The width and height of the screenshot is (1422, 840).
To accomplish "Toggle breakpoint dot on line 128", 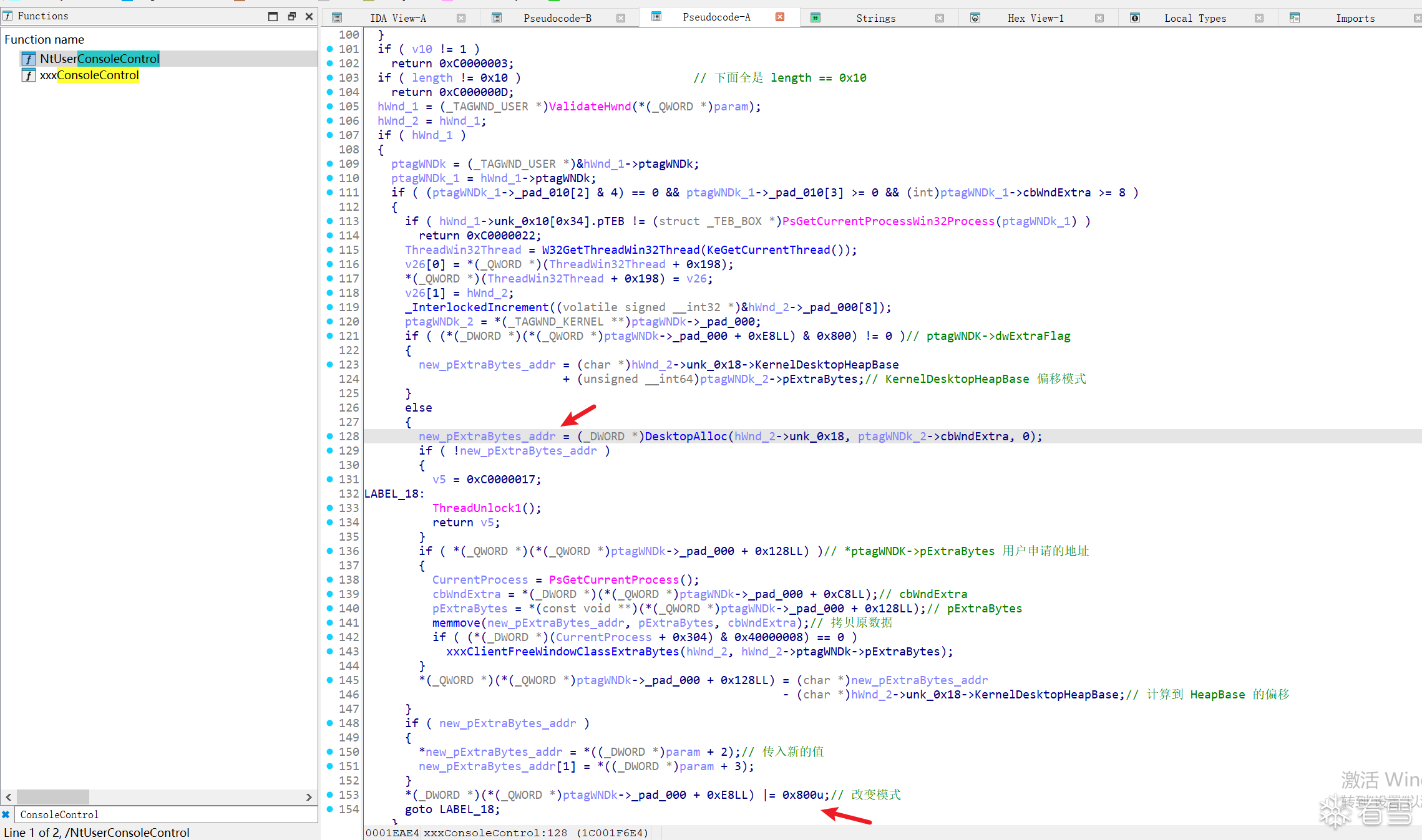I will (x=330, y=437).
